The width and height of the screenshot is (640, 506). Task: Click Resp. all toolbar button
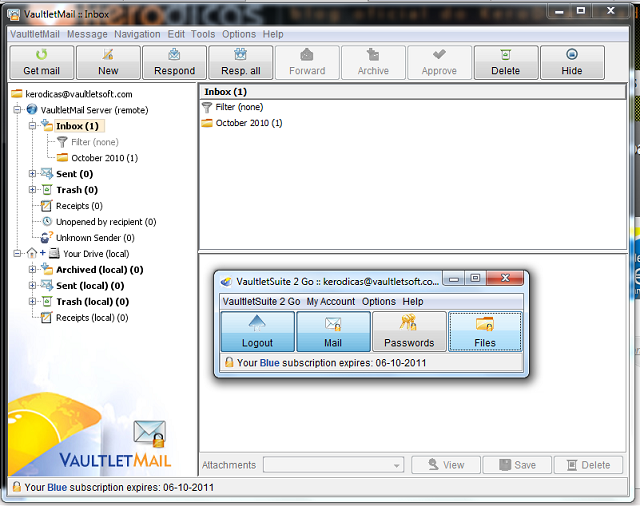click(241, 62)
